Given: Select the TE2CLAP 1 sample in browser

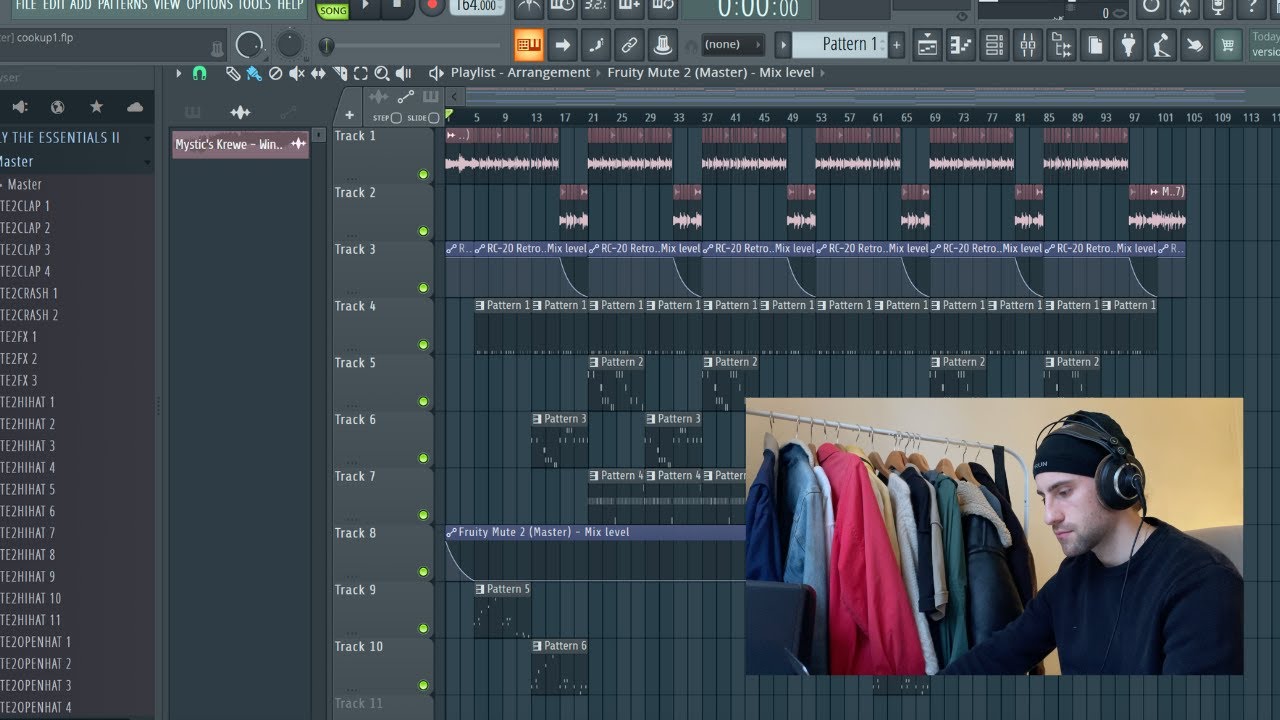Looking at the screenshot, I should click(25, 206).
